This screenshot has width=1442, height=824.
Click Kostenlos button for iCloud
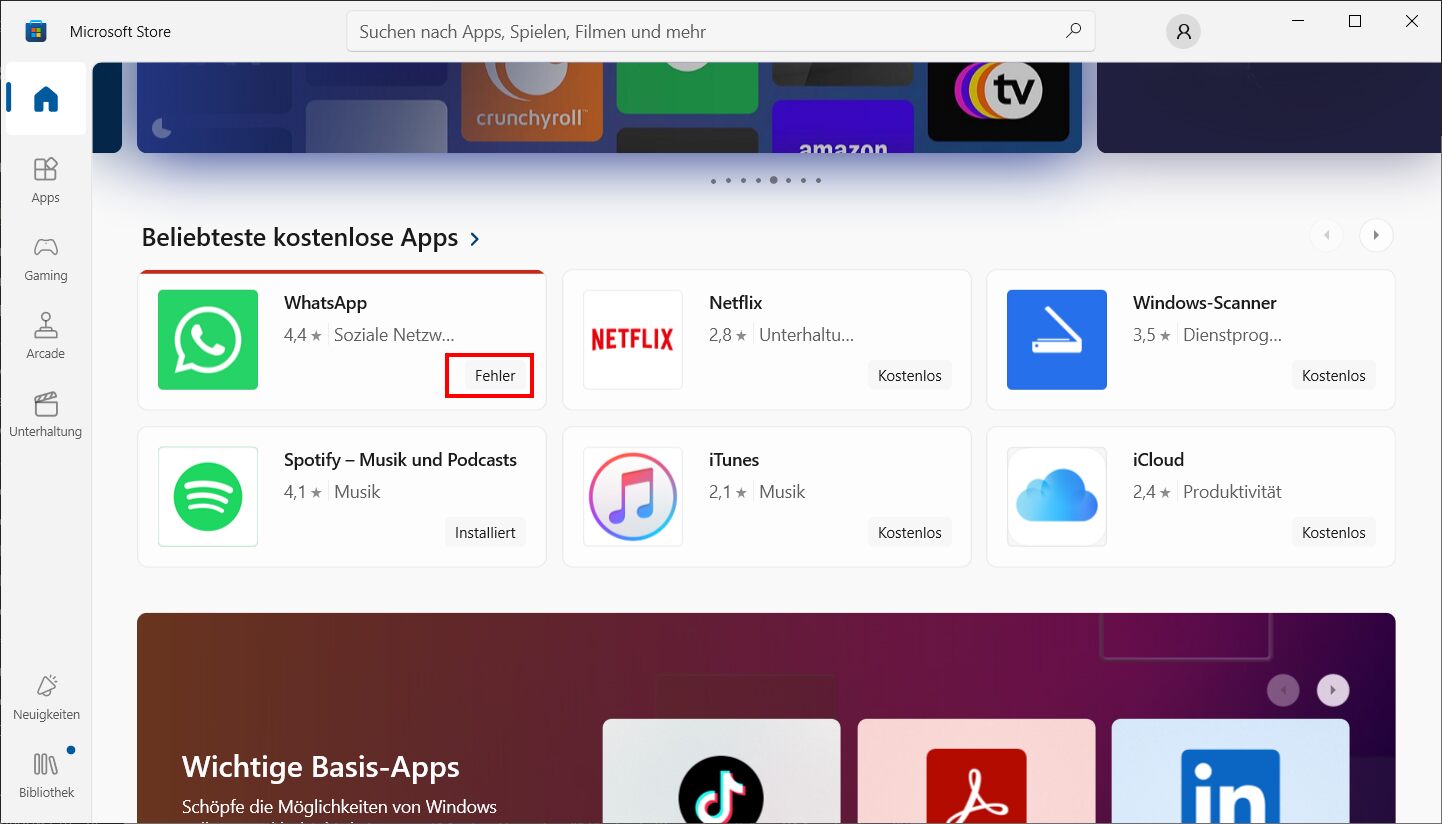pyautogui.click(x=1334, y=533)
